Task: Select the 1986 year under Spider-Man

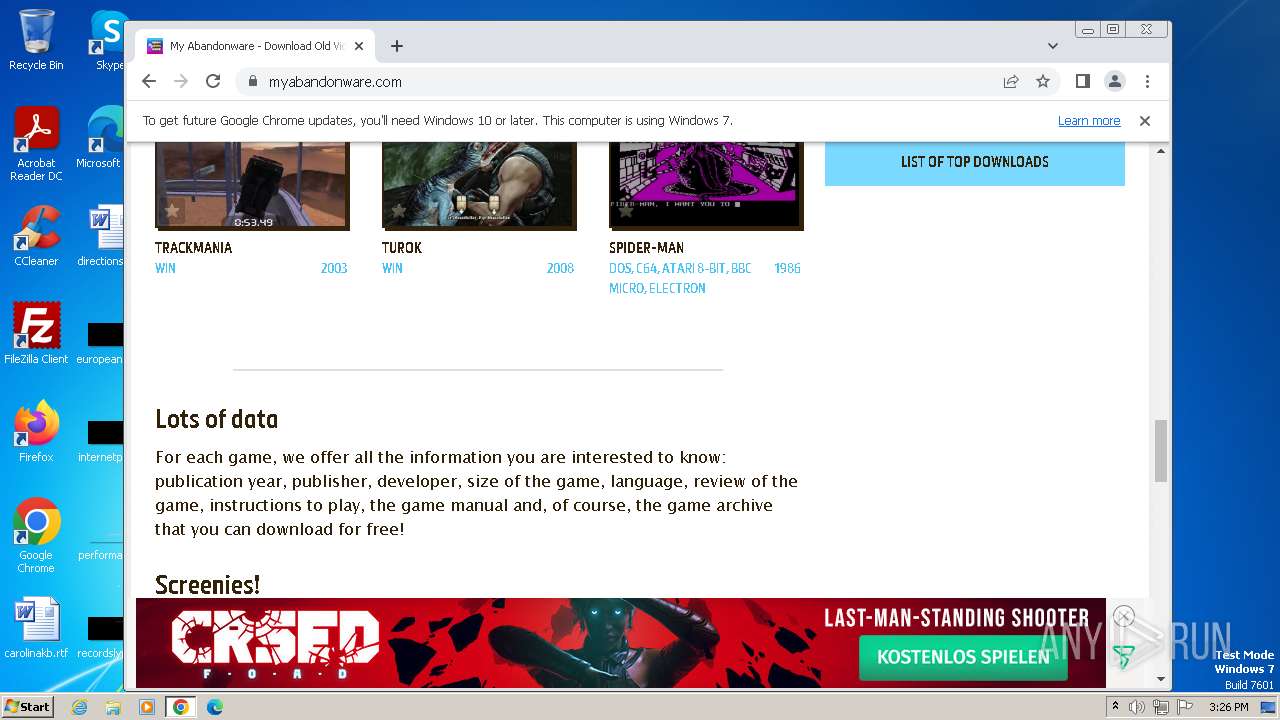Action: [787, 269]
